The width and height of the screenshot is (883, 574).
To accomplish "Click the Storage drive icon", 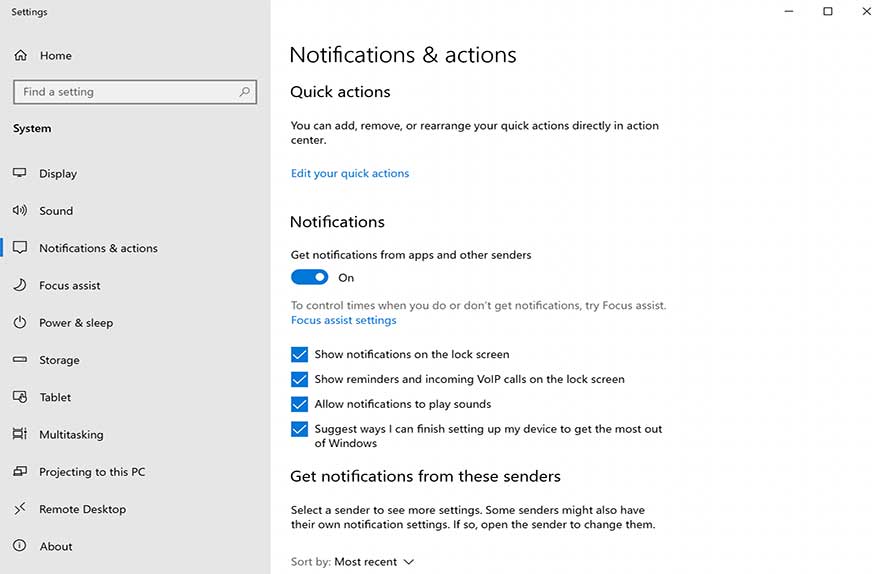I will point(20,359).
